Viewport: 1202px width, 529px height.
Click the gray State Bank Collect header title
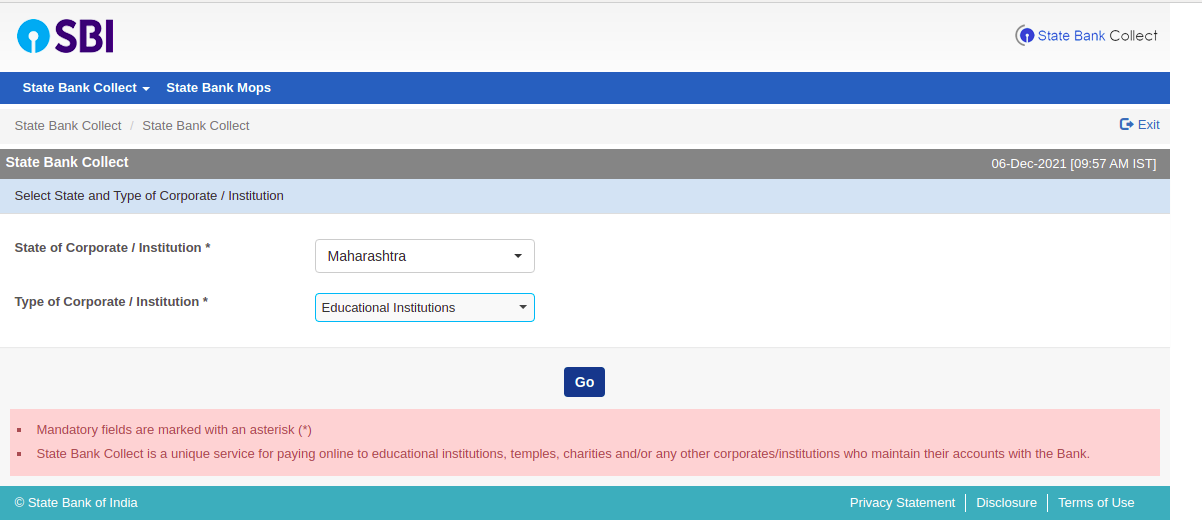pyautogui.click(x=67, y=162)
